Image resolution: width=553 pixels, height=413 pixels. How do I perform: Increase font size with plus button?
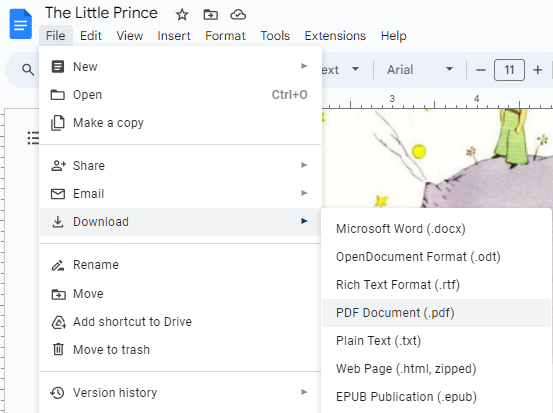pos(537,70)
